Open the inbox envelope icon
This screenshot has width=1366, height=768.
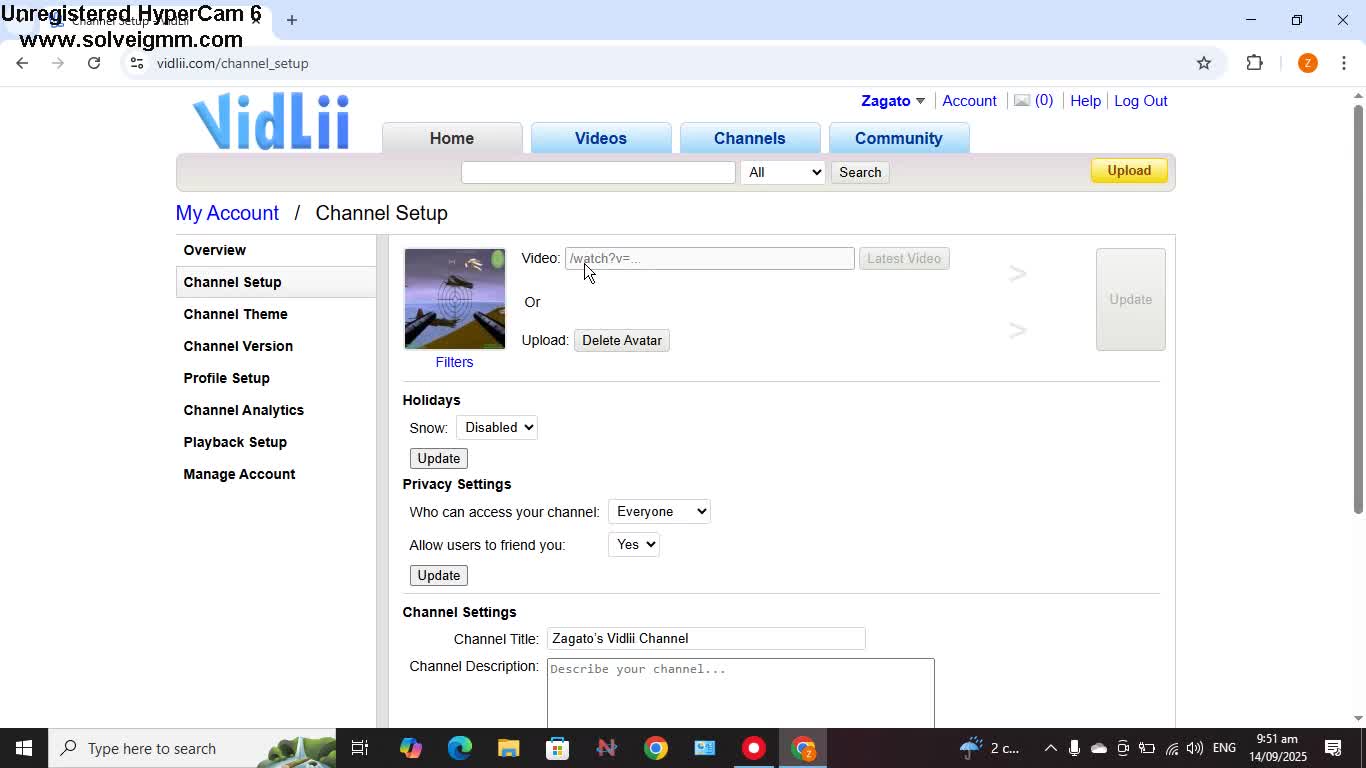1022,101
